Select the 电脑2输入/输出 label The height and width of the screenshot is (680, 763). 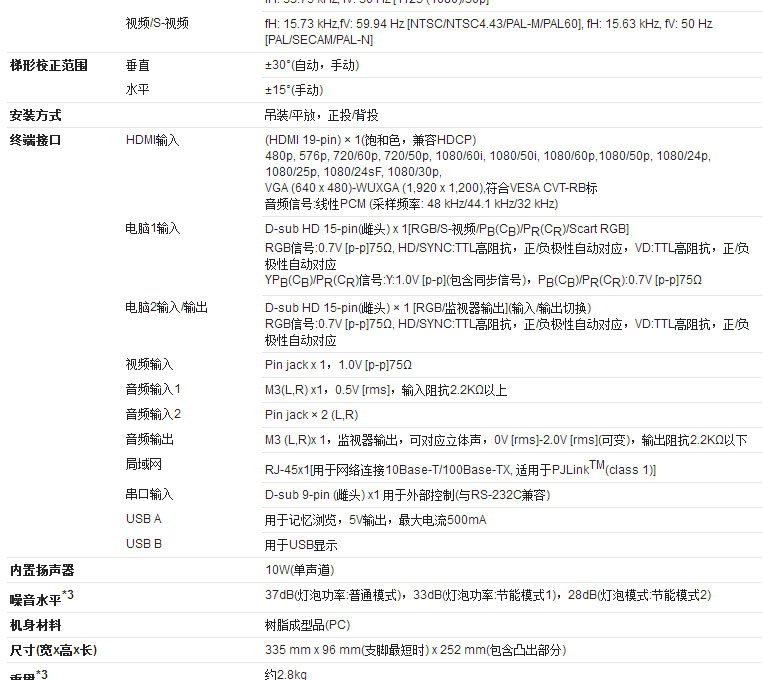tap(167, 307)
